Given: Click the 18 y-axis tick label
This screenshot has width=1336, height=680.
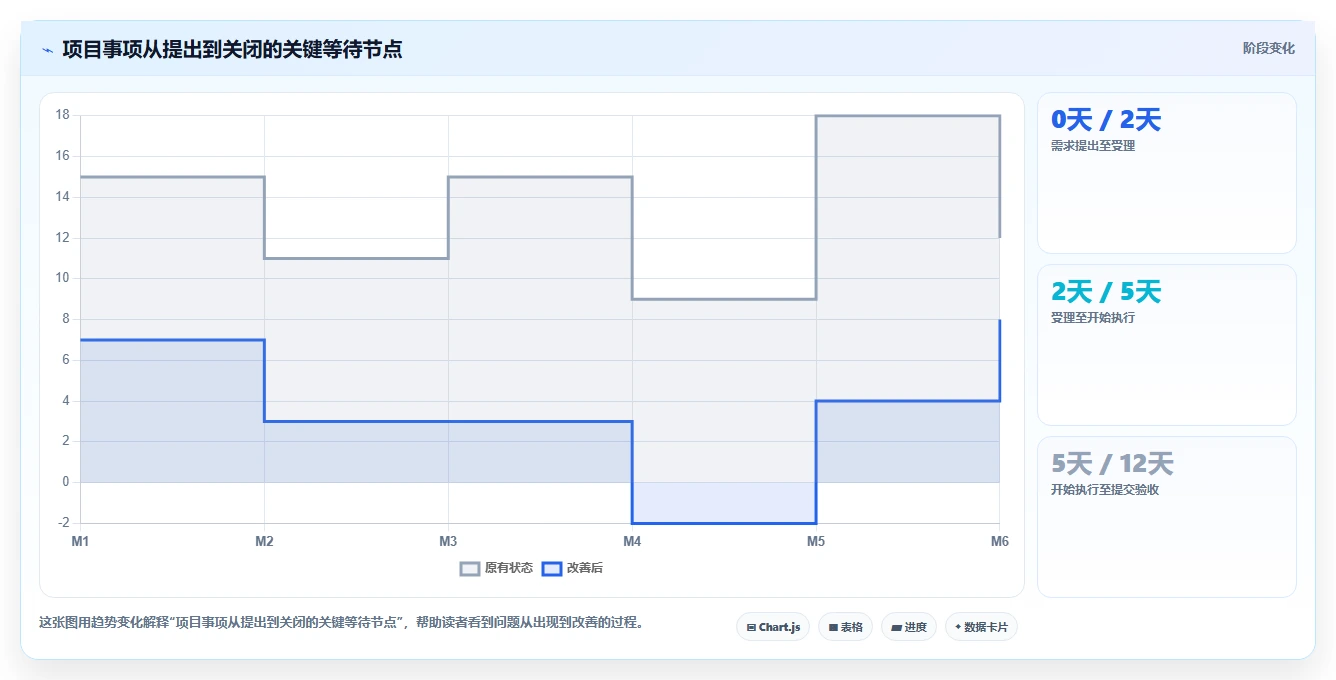Looking at the screenshot, I should pyautogui.click(x=62, y=115).
